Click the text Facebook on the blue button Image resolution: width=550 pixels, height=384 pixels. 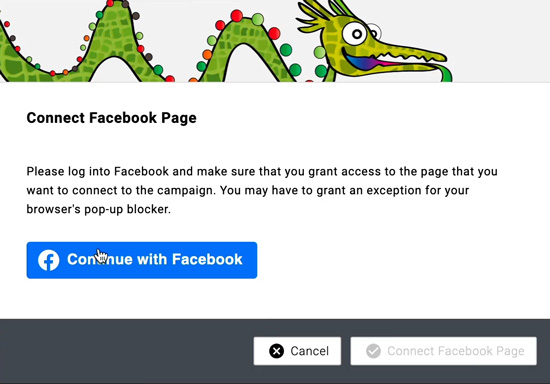click(207, 260)
